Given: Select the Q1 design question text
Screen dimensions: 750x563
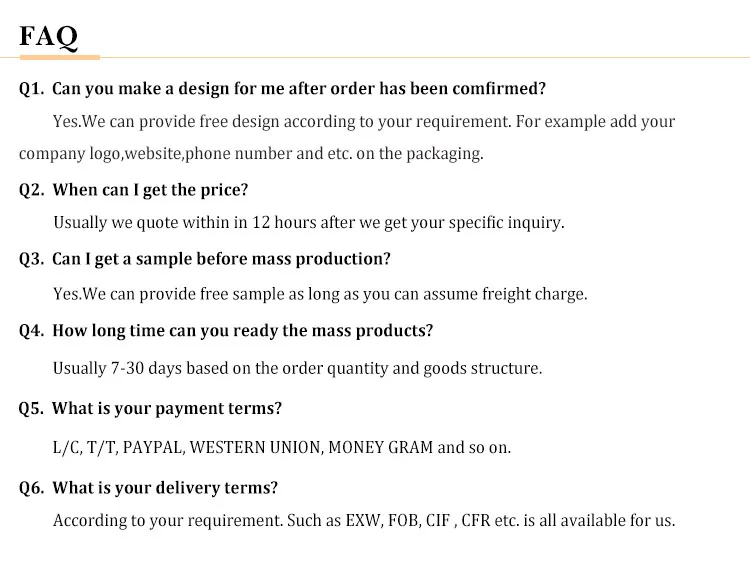Looking at the screenshot, I should pyautogui.click(x=299, y=89).
